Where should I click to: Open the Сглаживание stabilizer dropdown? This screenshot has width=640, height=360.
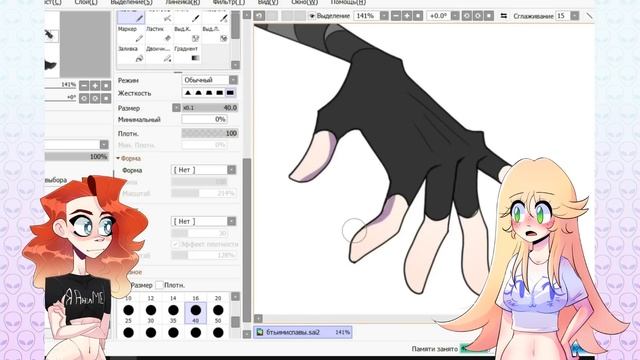(575, 16)
